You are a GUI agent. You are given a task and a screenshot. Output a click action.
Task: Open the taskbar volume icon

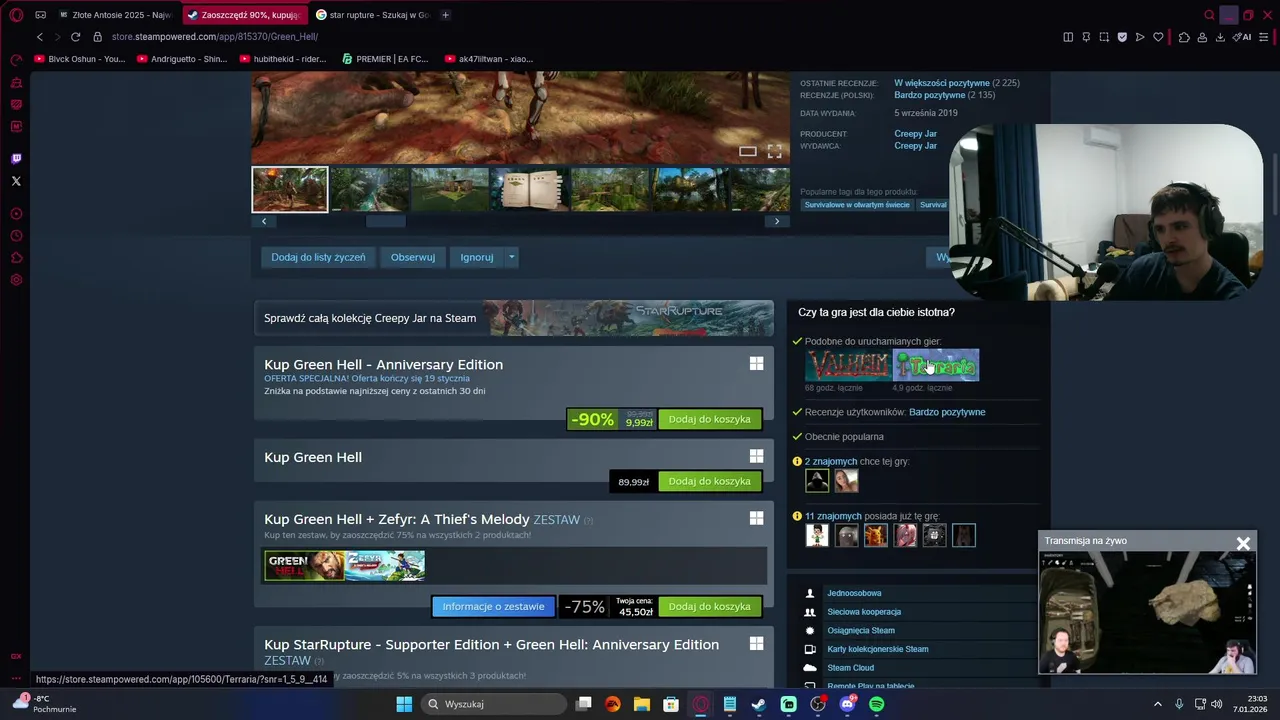tap(1217, 704)
